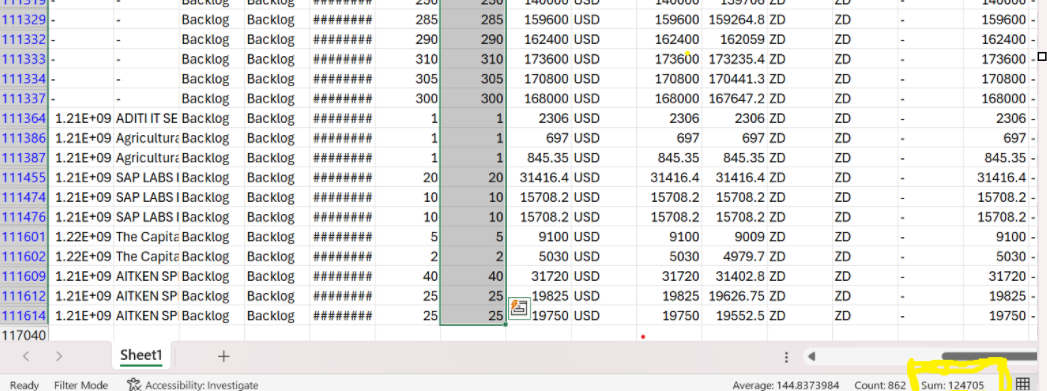Select row header 111474
Screen dimensions: 1047x391
point(24,198)
